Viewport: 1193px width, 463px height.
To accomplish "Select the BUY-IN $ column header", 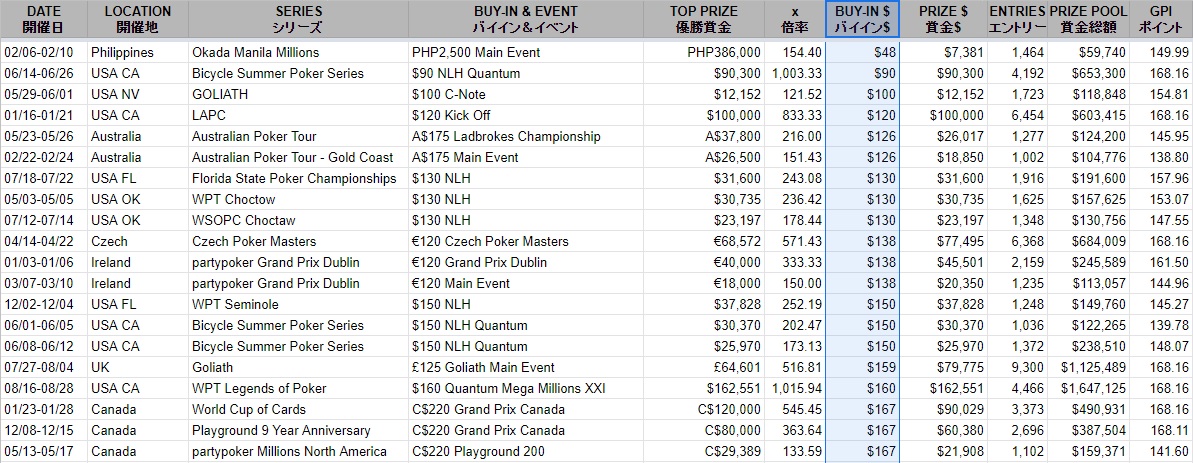I will [863, 19].
